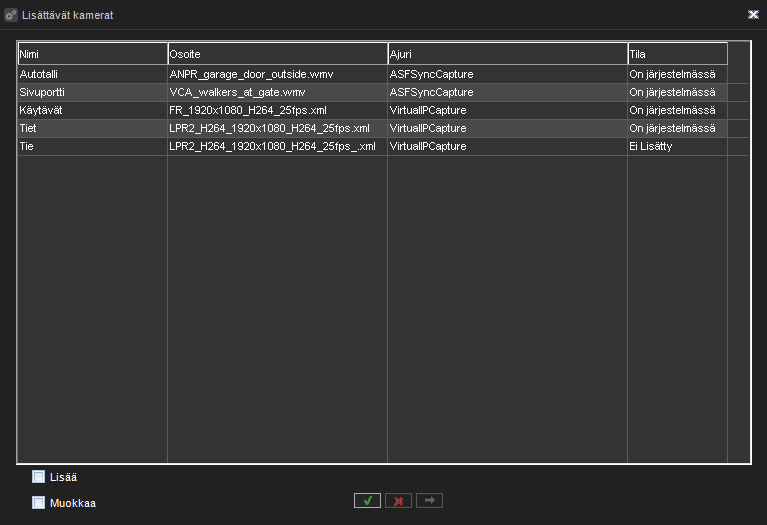This screenshot has width=767, height=525.
Task: Select the Käytävät camera row
Action: point(92,110)
